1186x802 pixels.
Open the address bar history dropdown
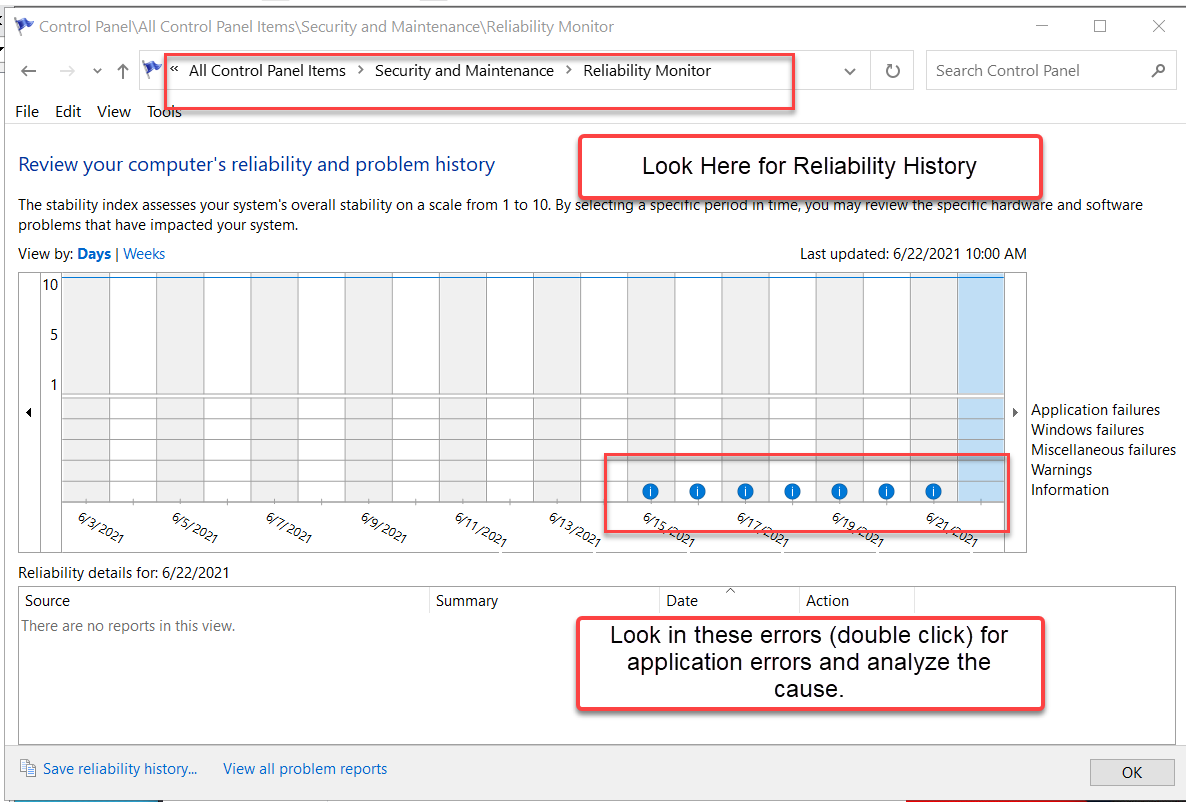[849, 70]
